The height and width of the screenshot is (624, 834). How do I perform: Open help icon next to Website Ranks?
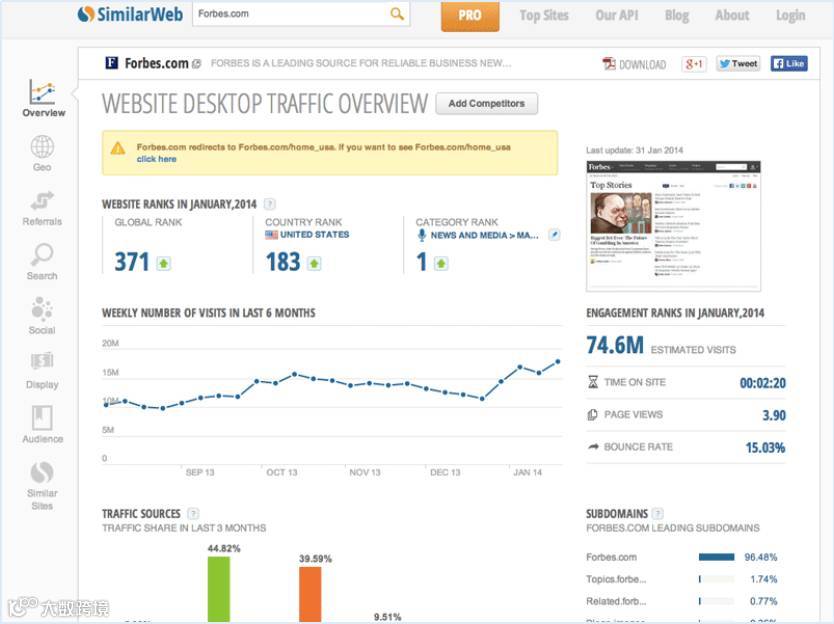pyautogui.click(x=270, y=204)
